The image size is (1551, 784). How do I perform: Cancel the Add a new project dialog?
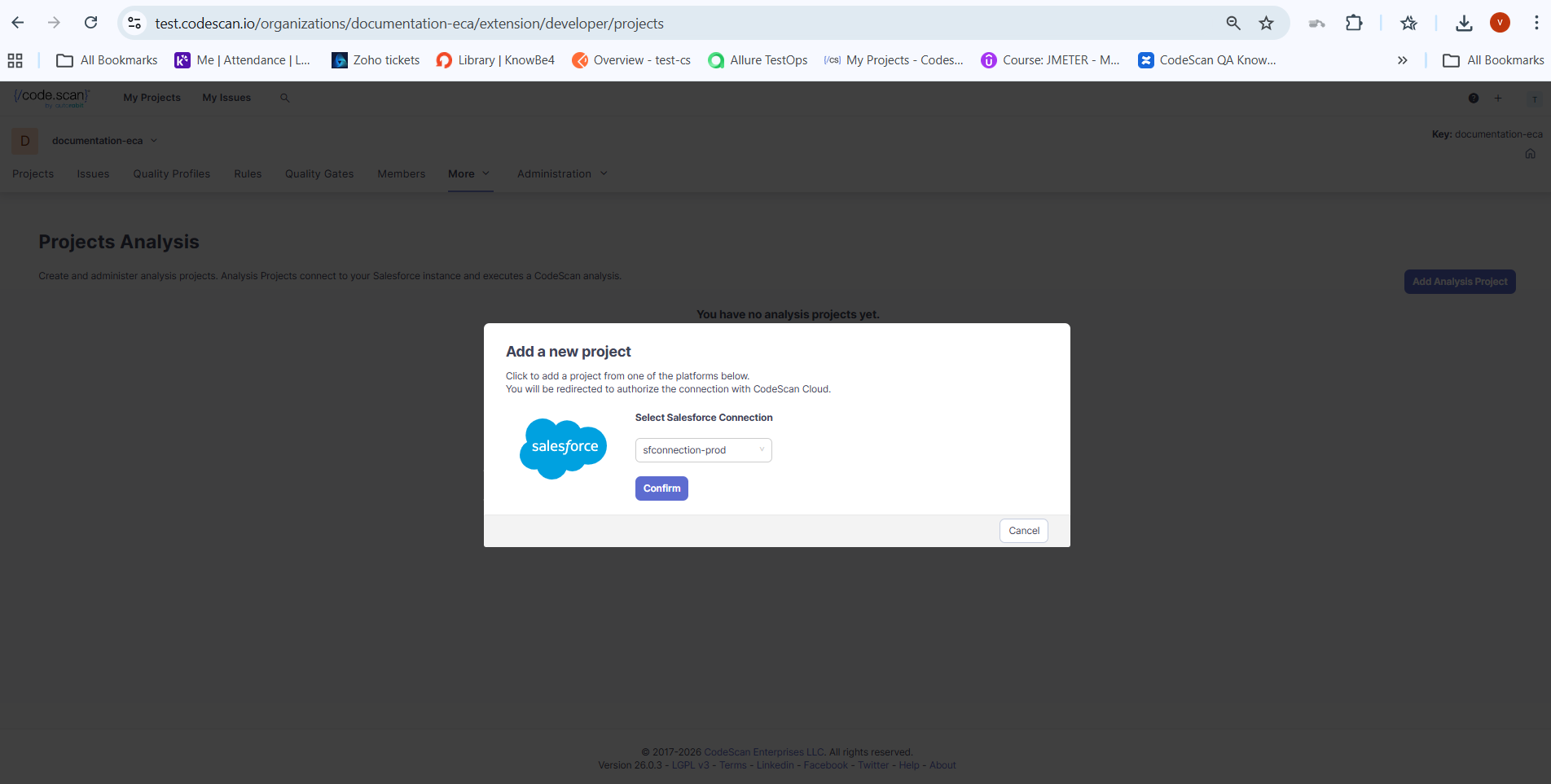[x=1023, y=531]
